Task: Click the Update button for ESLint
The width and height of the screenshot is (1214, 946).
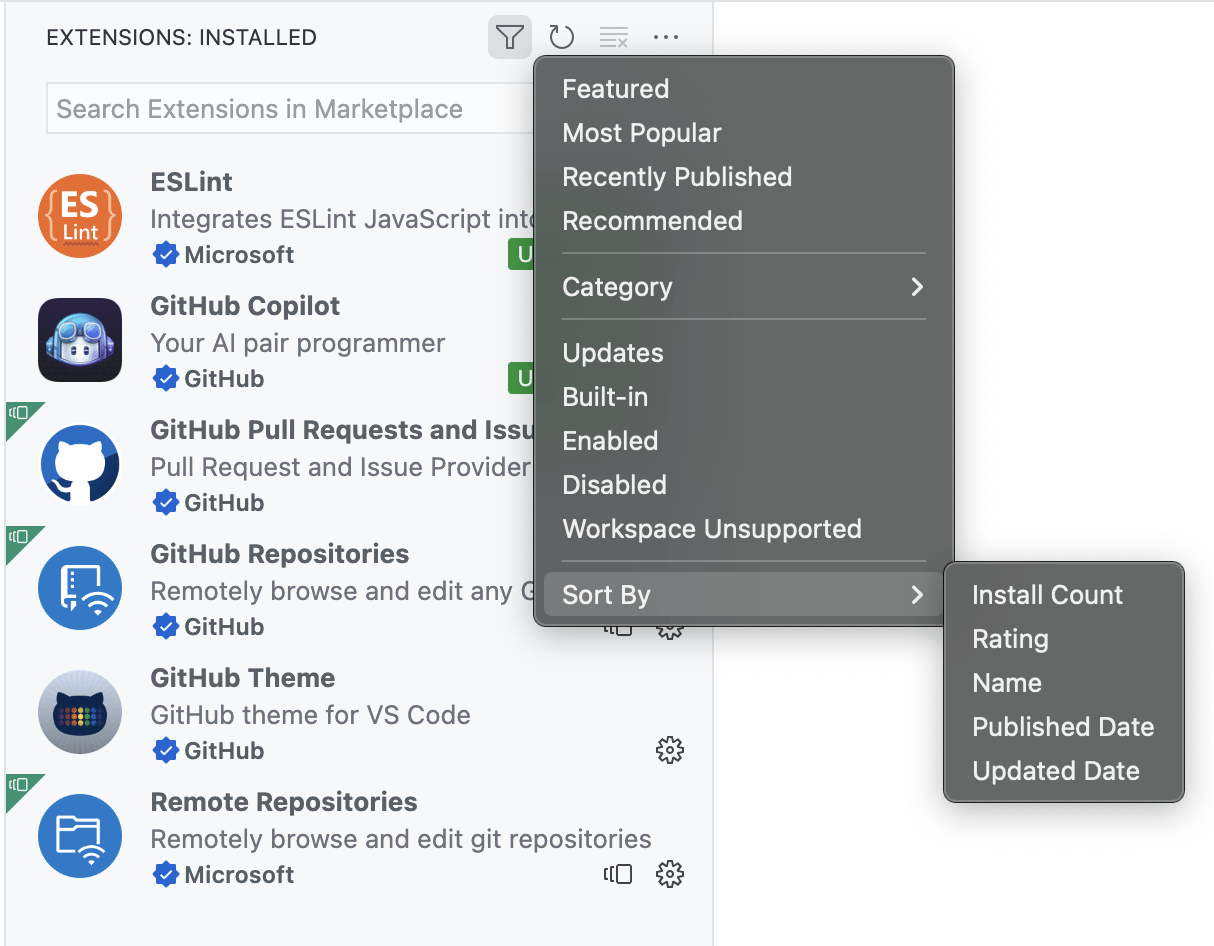Action: (x=525, y=255)
